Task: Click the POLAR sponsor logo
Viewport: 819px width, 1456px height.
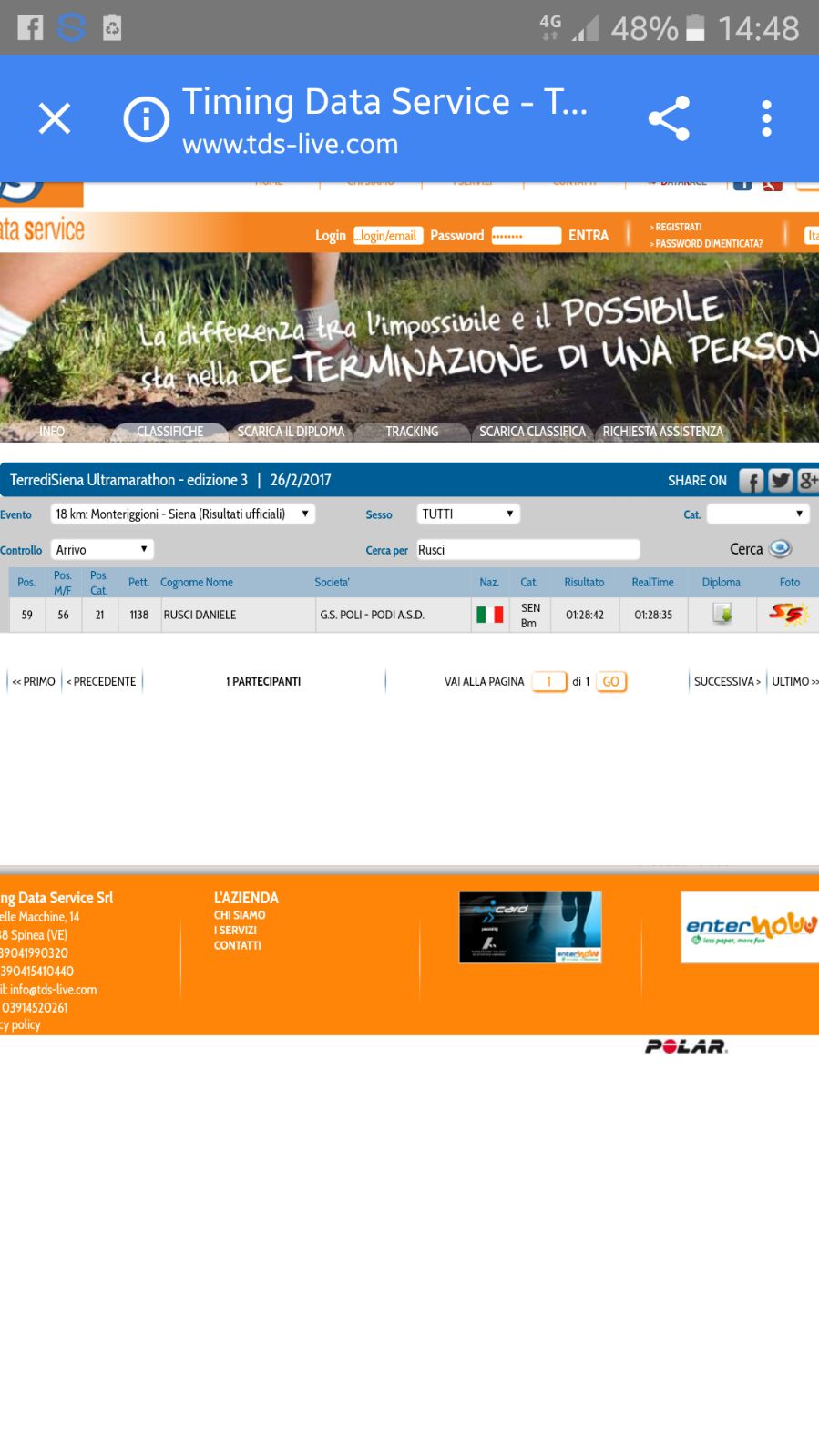Action: [x=686, y=1047]
